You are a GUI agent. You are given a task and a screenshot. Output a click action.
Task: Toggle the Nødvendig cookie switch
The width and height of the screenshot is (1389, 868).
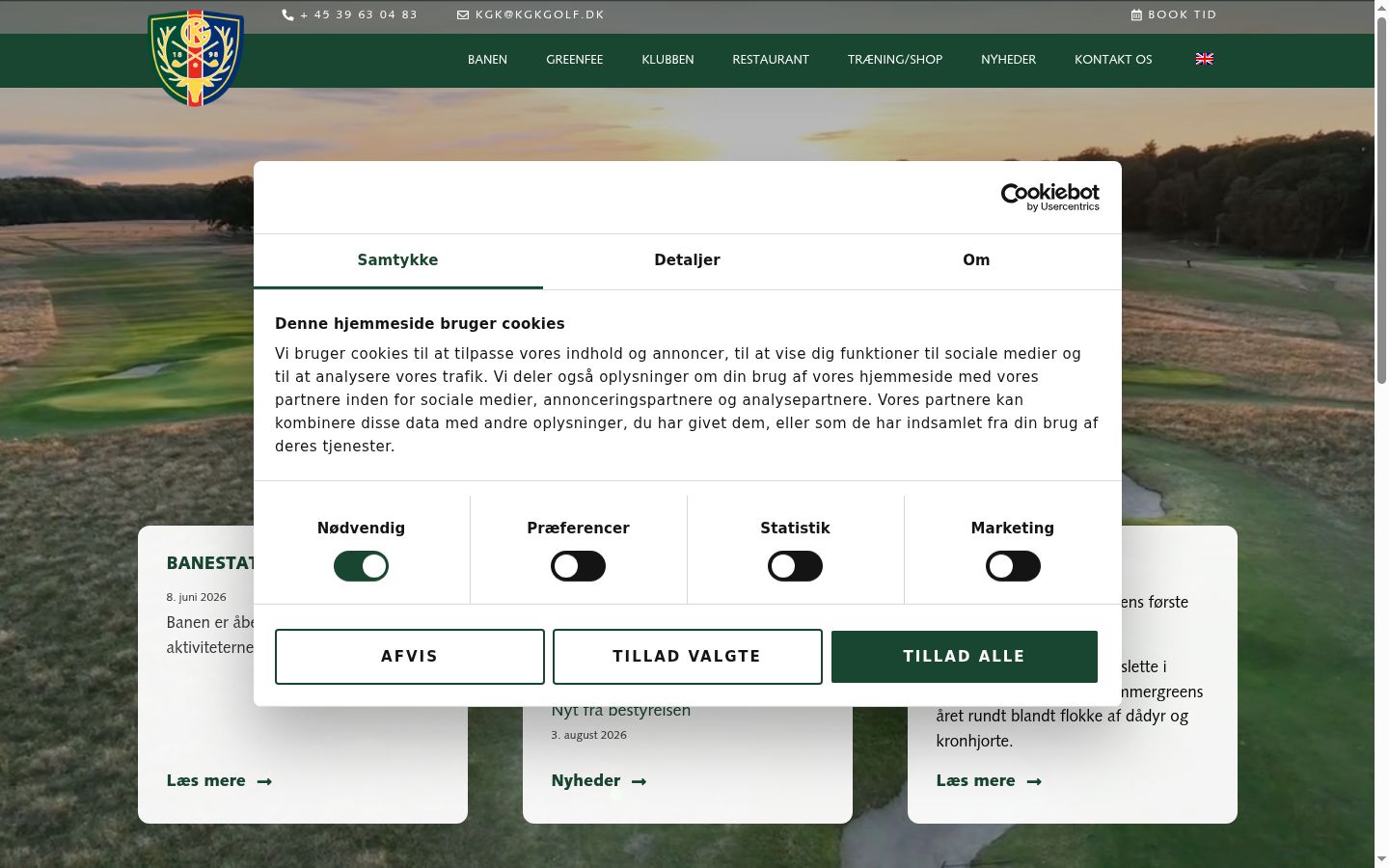tap(361, 566)
